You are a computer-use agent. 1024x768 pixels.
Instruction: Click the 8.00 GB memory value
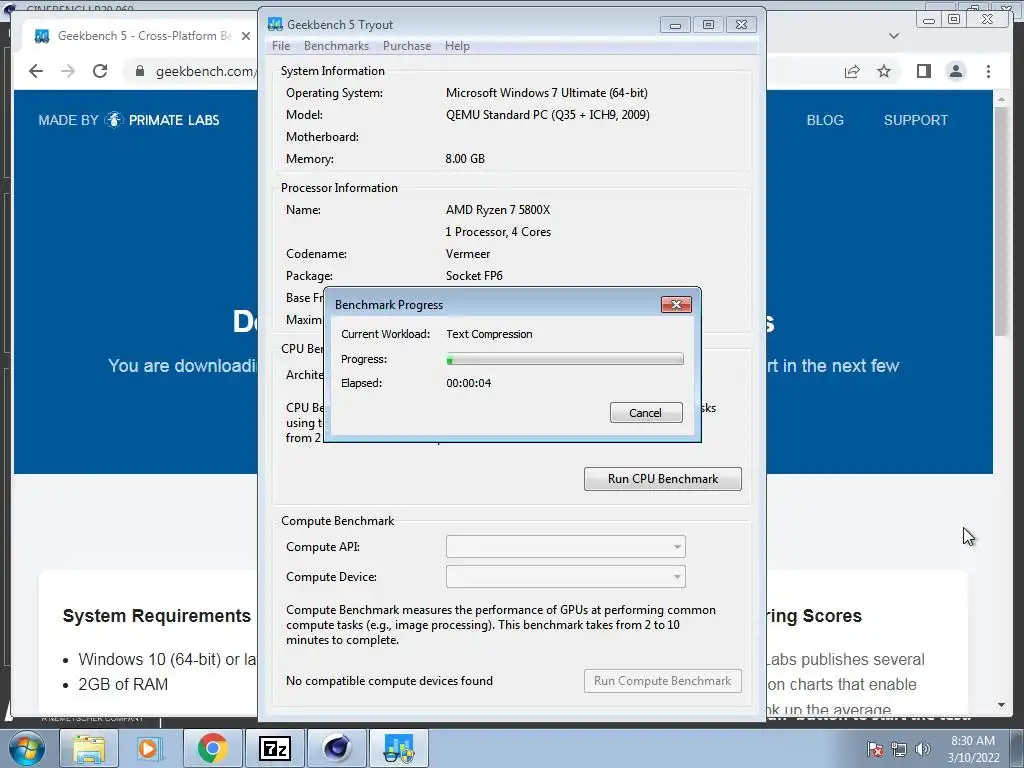[465, 159]
